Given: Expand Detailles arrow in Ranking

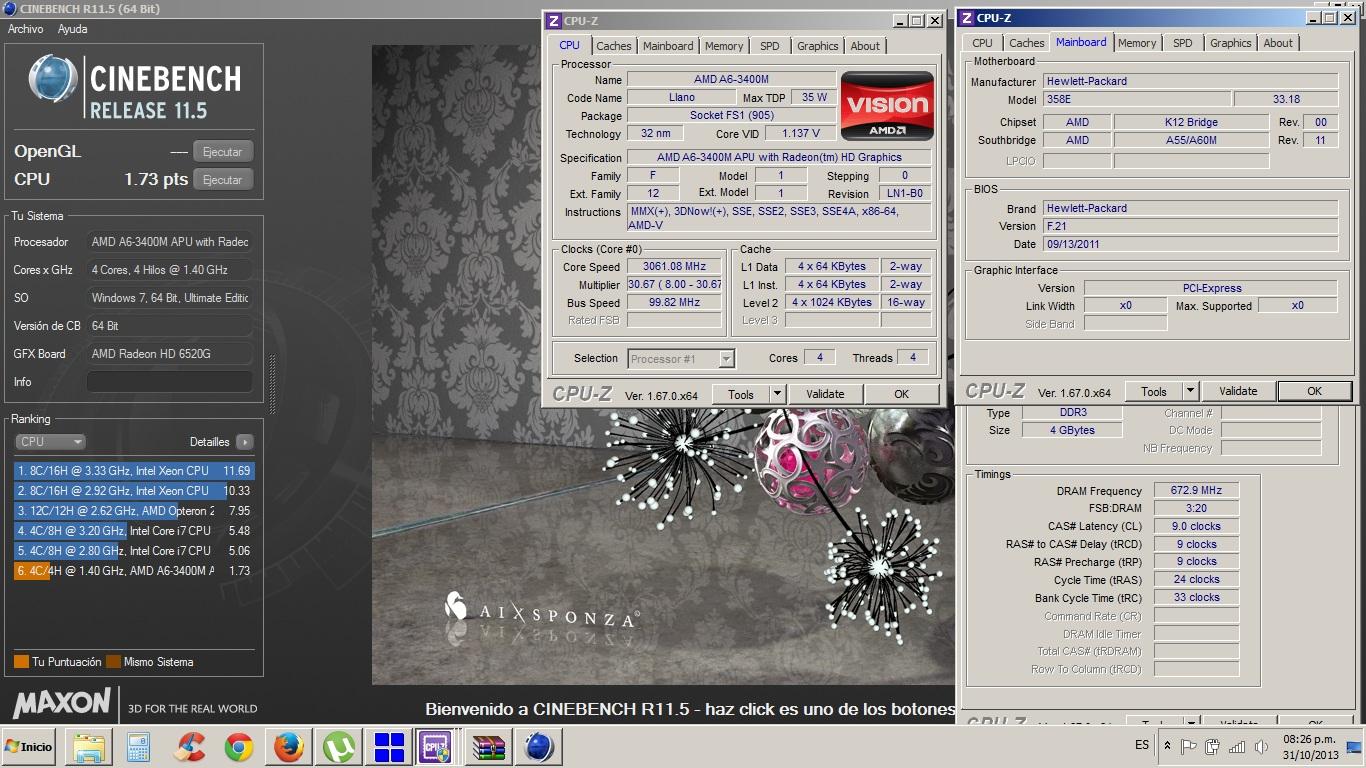Looking at the screenshot, I should [244, 442].
